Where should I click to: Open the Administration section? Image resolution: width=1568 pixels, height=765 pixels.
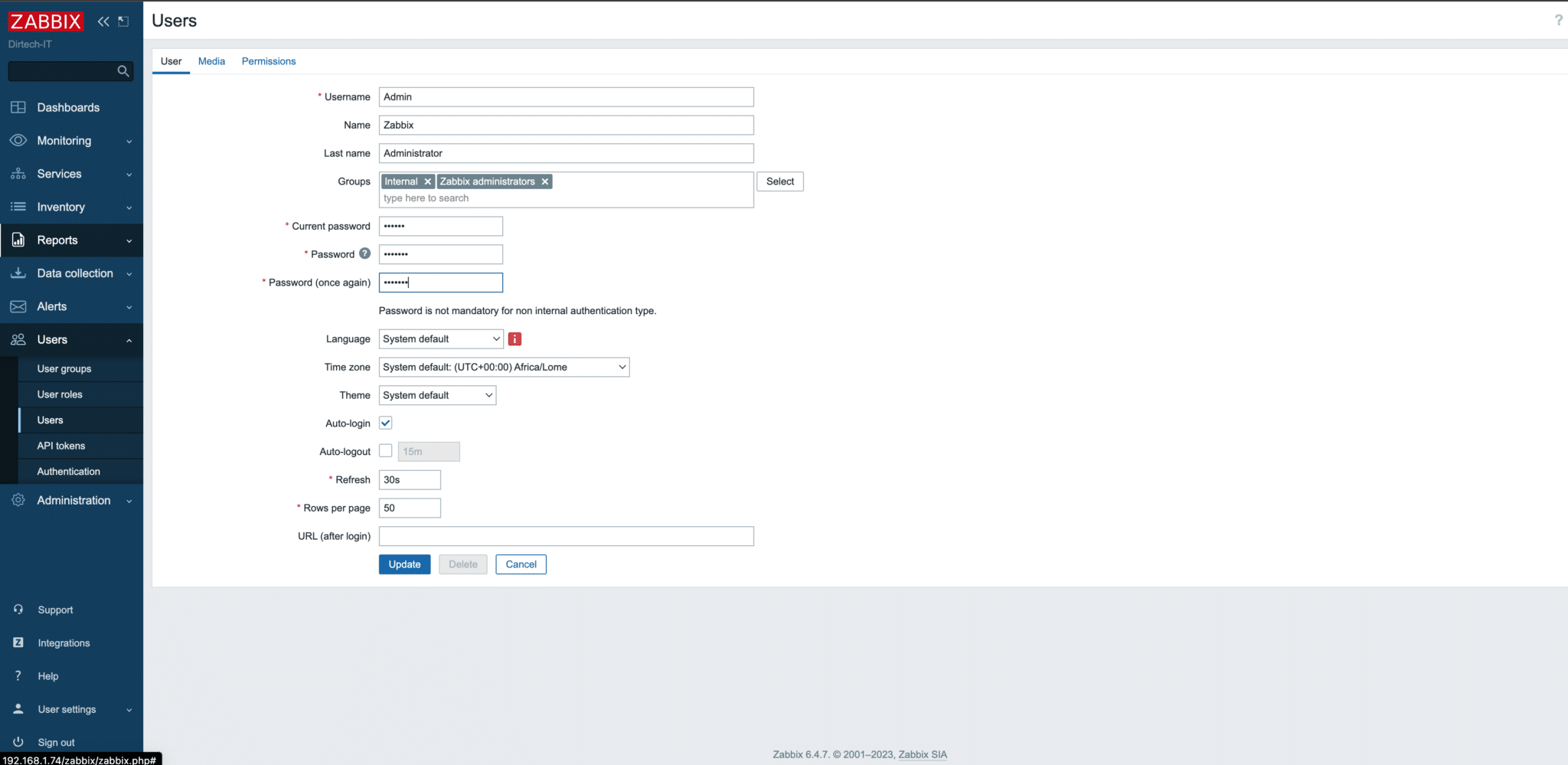[x=73, y=500]
